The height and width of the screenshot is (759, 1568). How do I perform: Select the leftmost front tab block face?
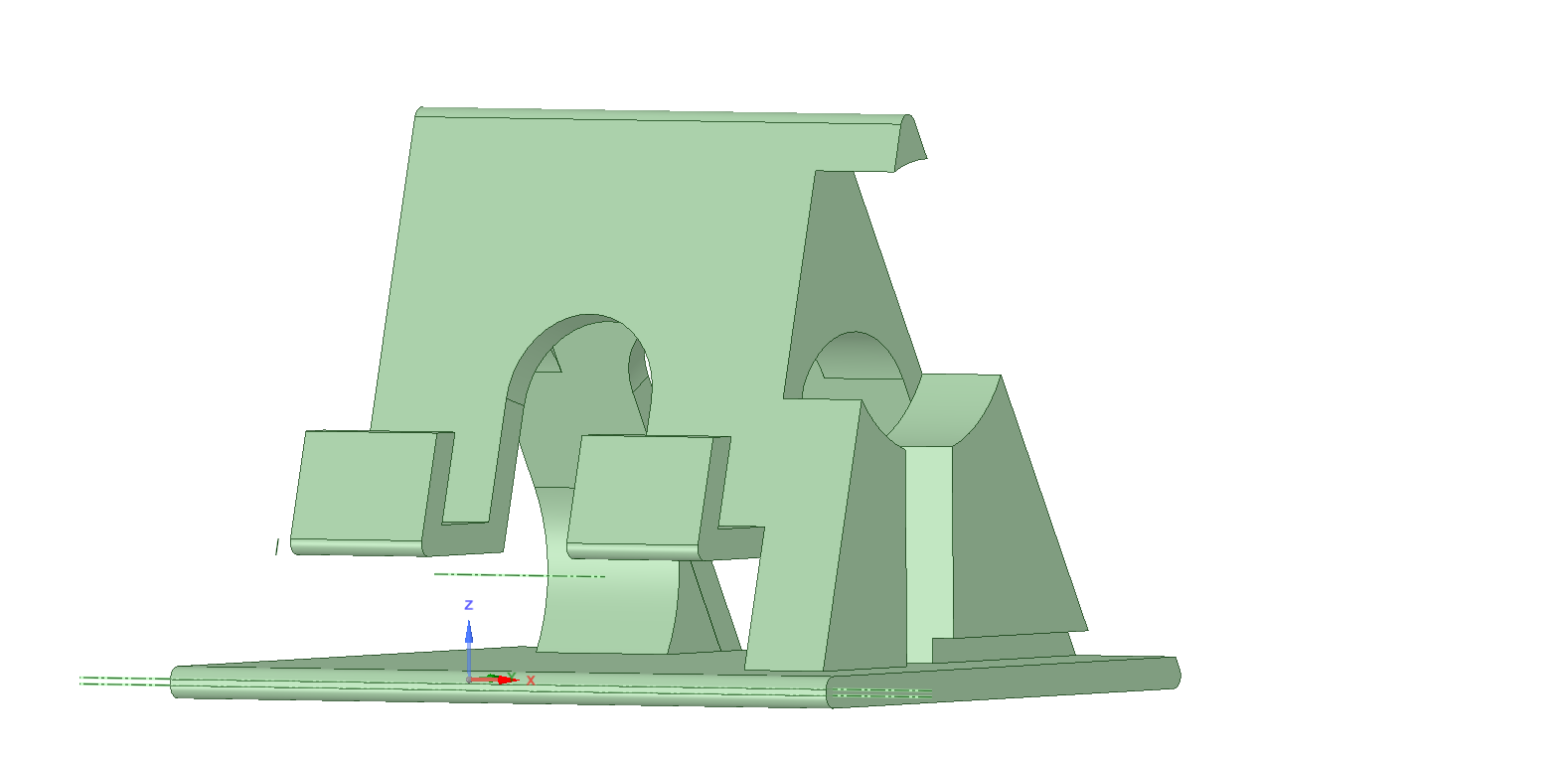click(365, 485)
